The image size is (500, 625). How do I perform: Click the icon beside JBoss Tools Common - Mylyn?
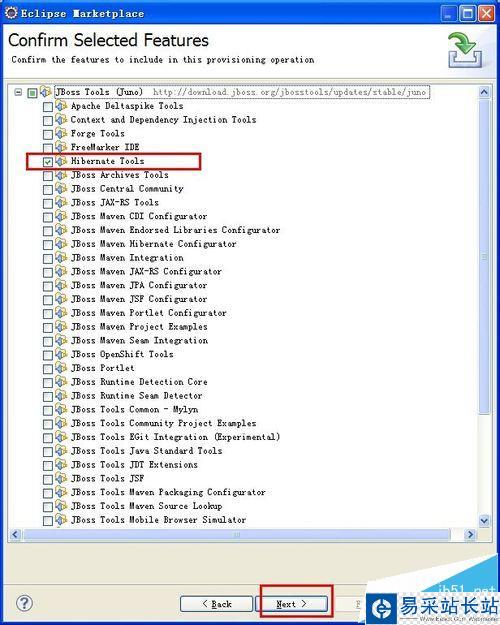coord(61,409)
